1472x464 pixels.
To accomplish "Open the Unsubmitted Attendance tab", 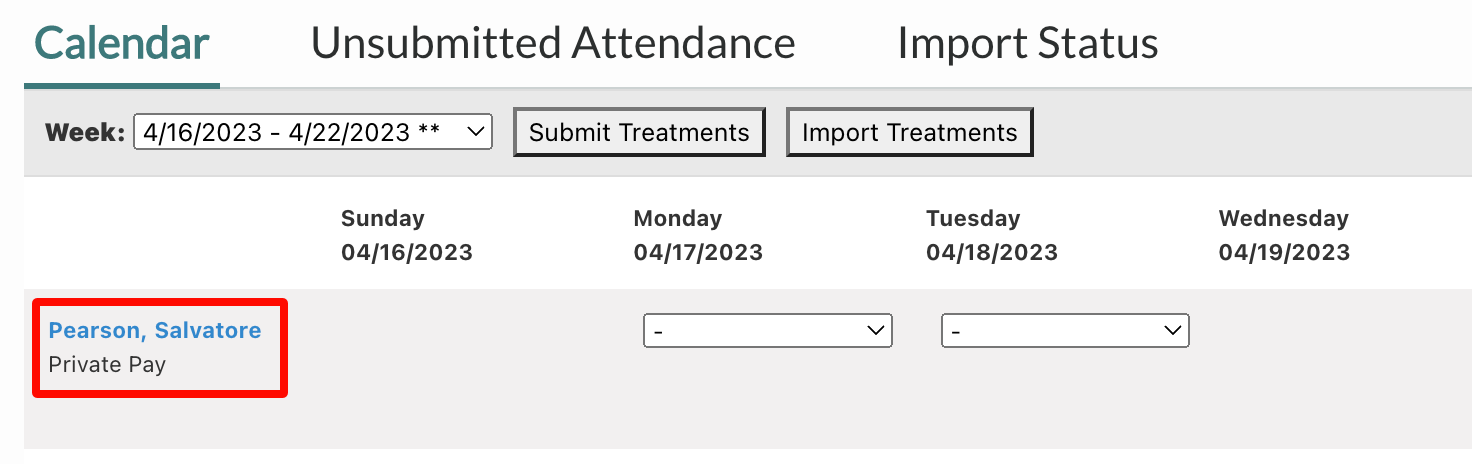I will pyautogui.click(x=553, y=43).
